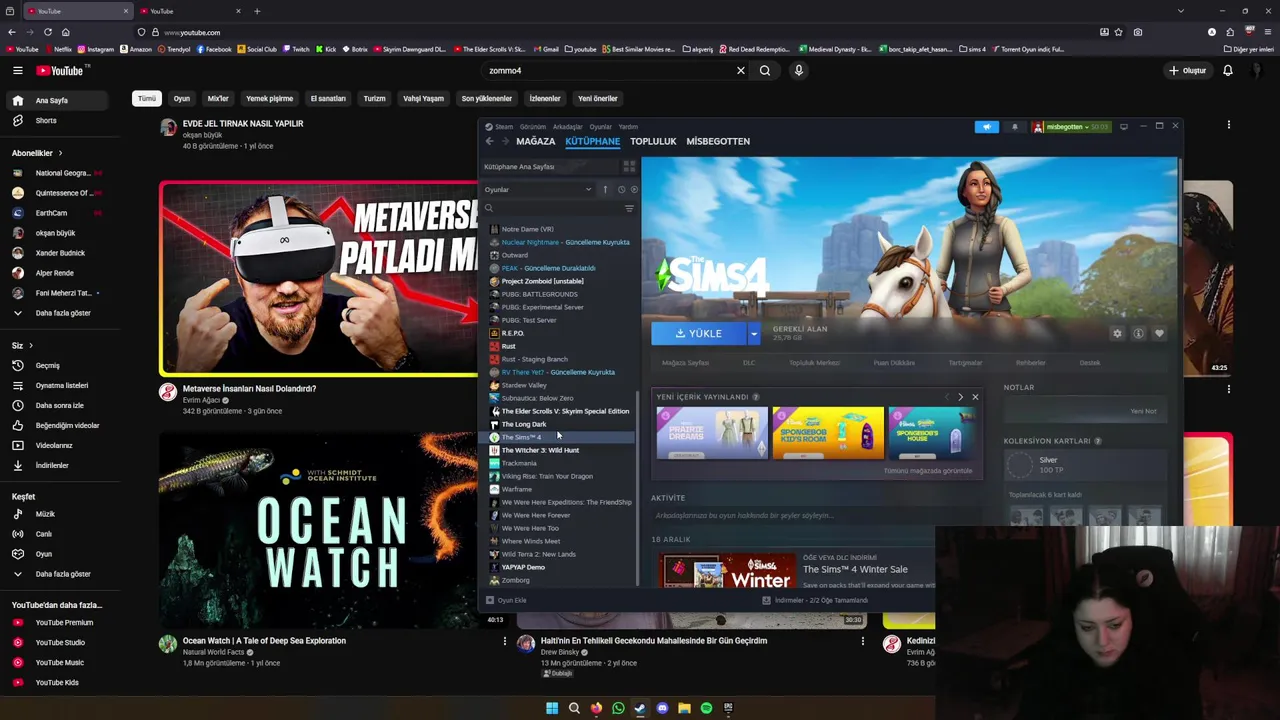Select Stardew Valley in Steam library

524,385
